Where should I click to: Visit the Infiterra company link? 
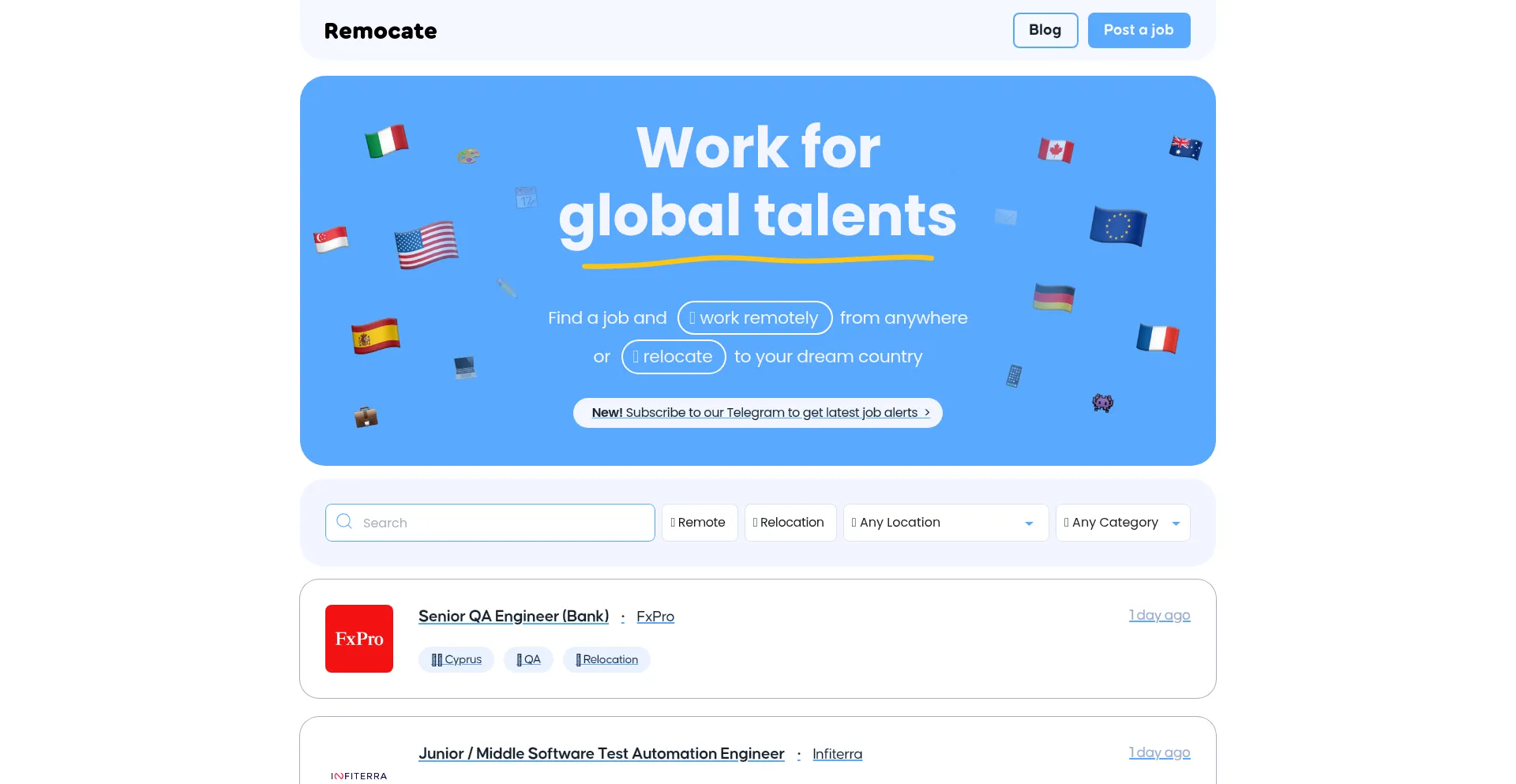[x=837, y=754]
